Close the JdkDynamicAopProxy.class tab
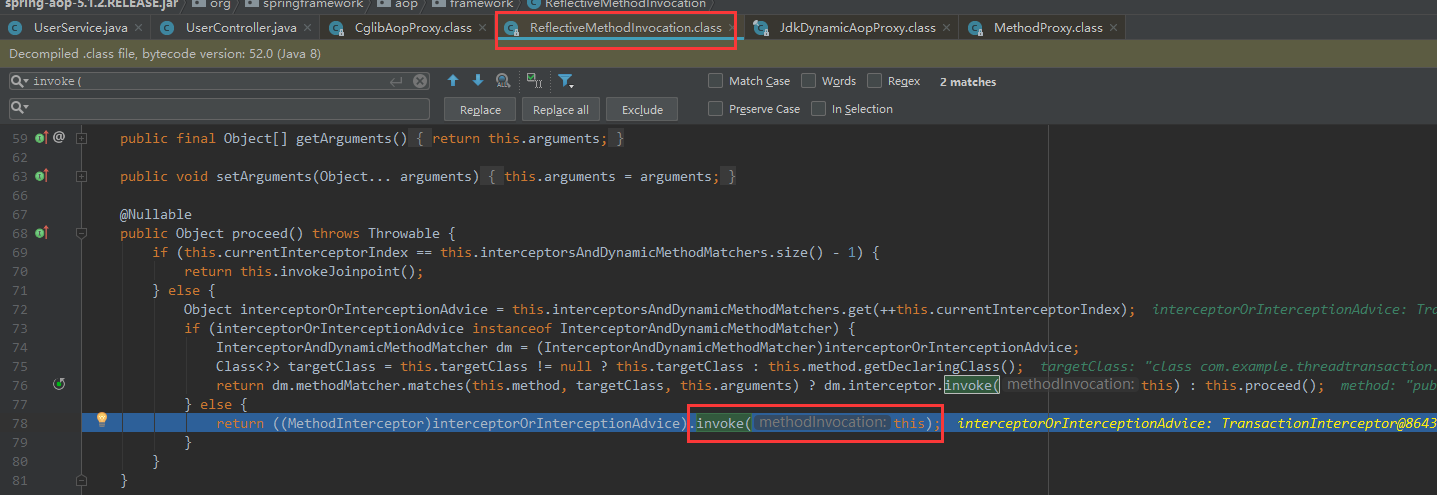The width and height of the screenshot is (1437, 495). pyautogui.click(x=948, y=28)
